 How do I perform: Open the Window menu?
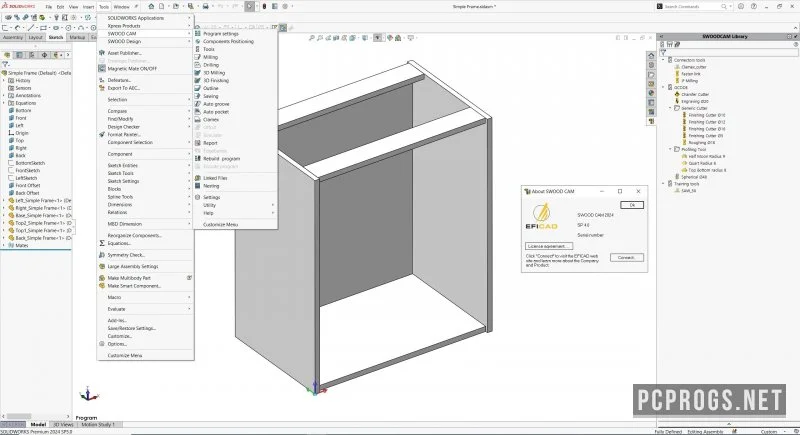[121, 7]
